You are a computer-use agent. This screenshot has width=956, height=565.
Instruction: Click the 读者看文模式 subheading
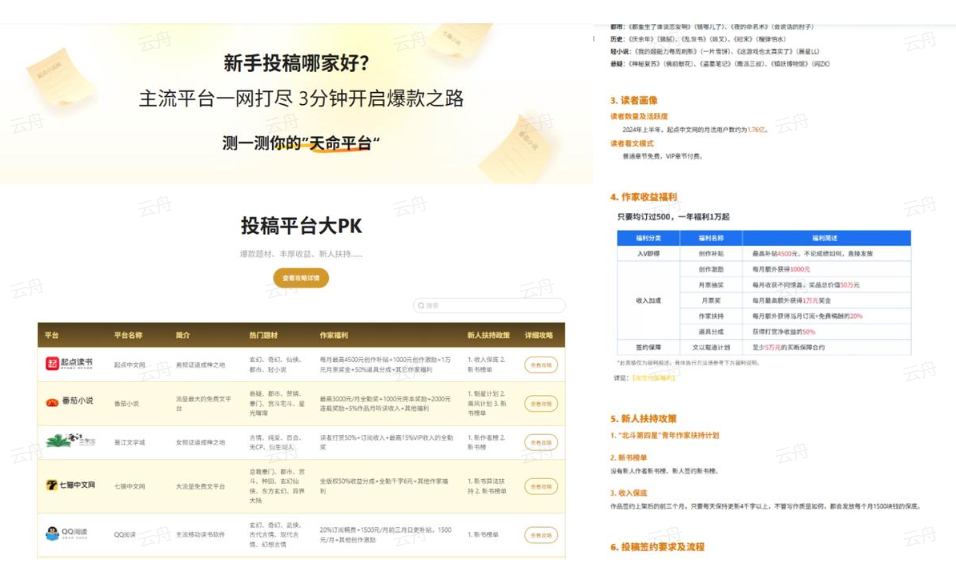(x=632, y=144)
